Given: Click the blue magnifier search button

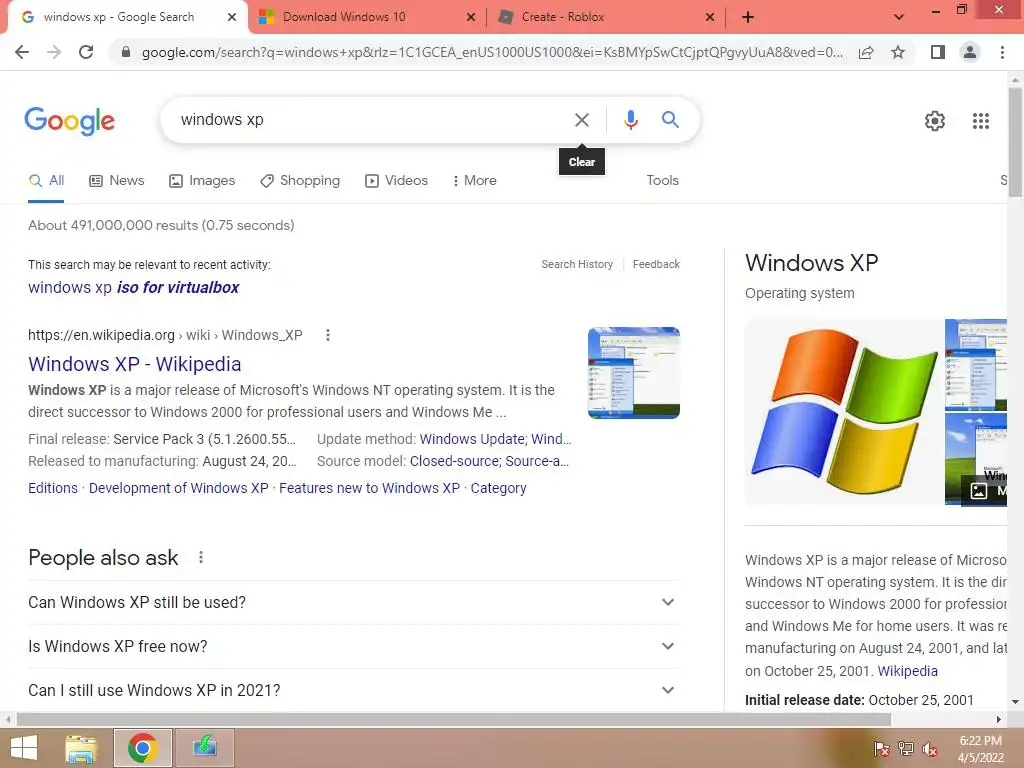Looking at the screenshot, I should pos(670,120).
